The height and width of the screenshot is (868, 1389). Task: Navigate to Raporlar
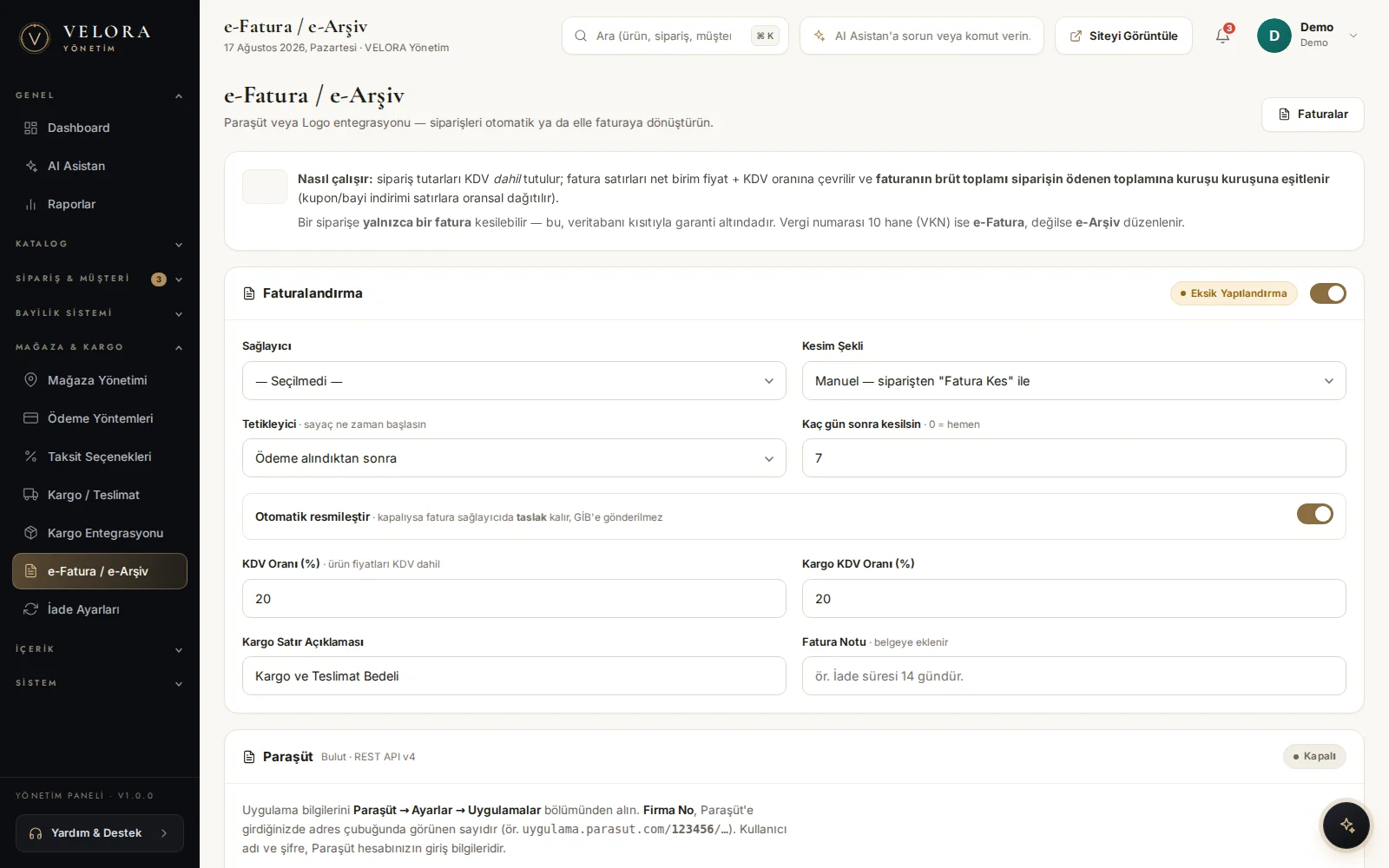(100, 205)
